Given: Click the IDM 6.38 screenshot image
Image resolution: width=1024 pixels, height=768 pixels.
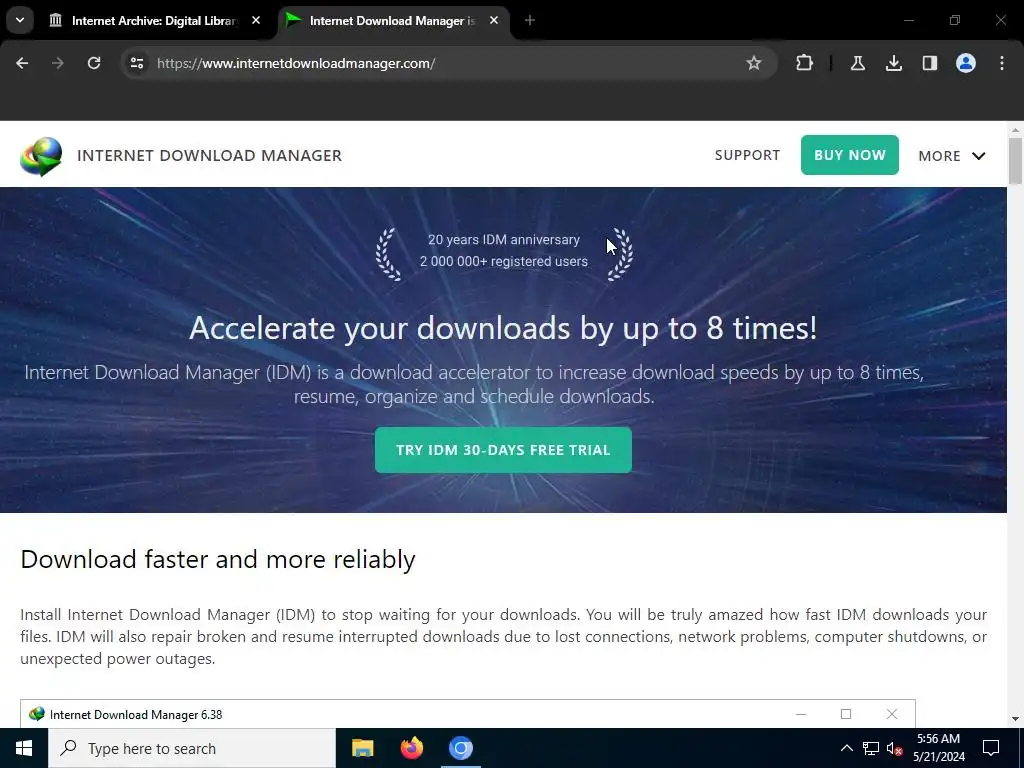Looking at the screenshot, I should point(468,714).
